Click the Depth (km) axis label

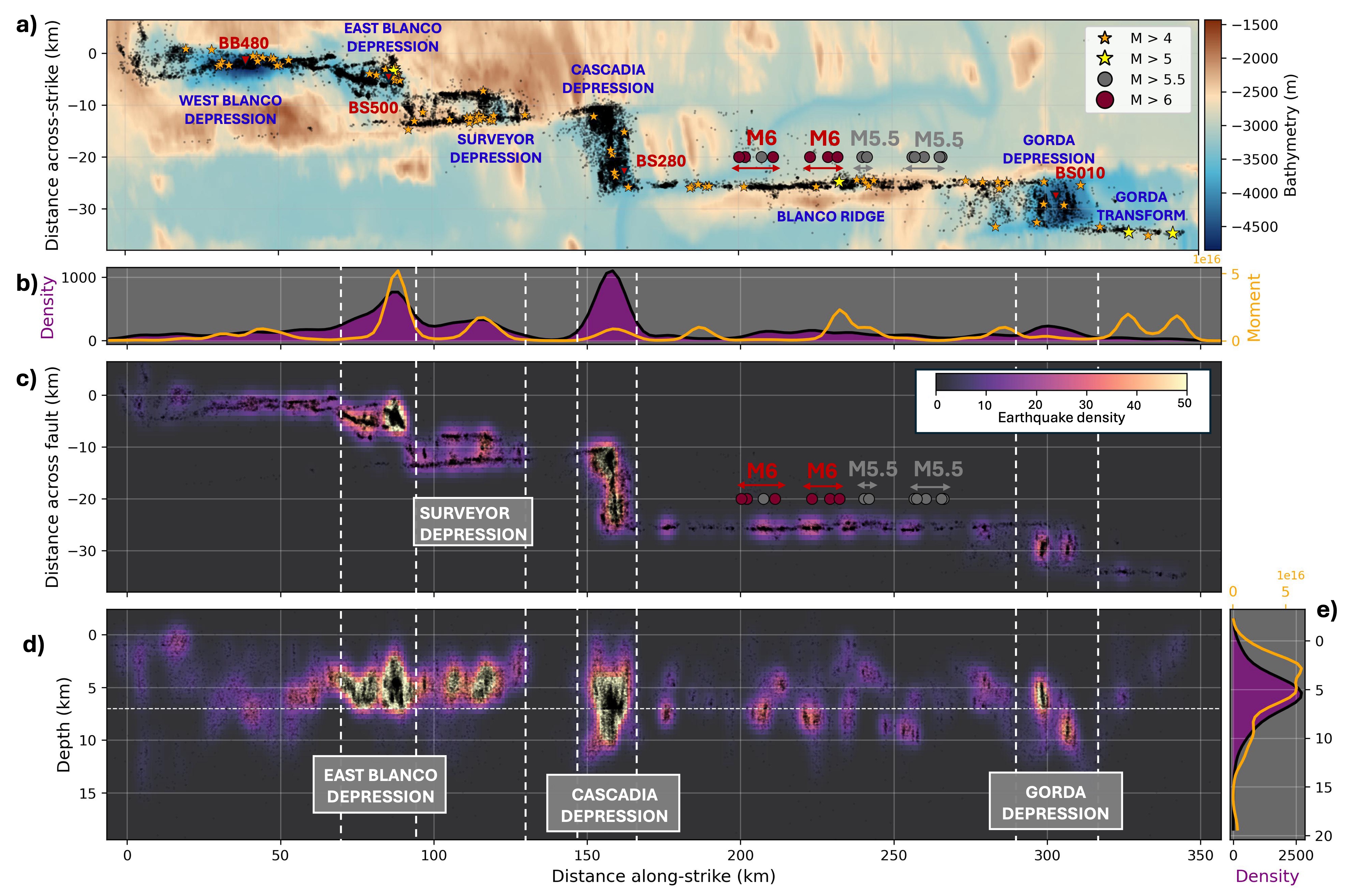(x=64, y=725)
